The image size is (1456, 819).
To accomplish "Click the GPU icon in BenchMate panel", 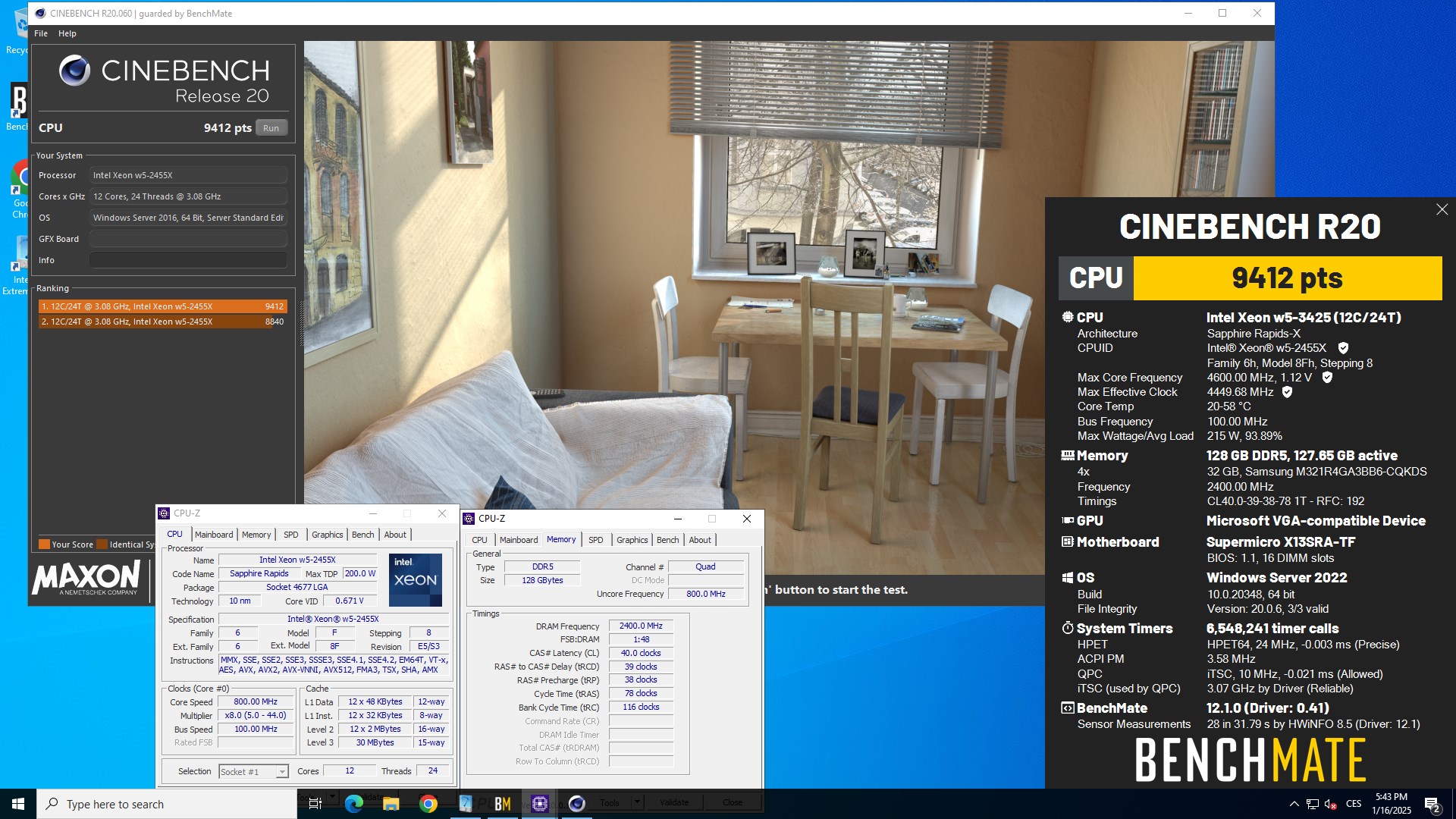I will [1068, 521].
